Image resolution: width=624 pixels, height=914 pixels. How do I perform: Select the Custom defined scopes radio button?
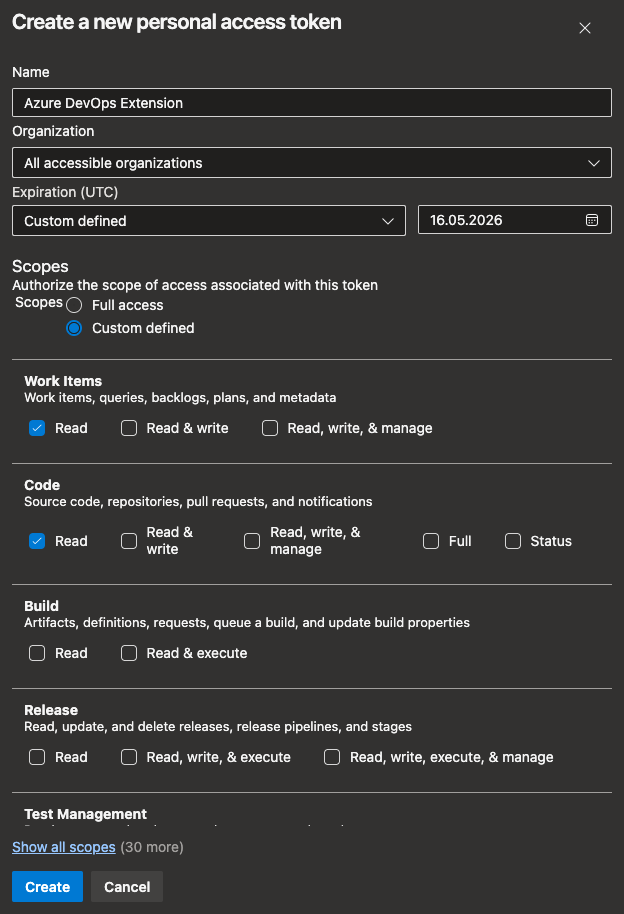coord(74,328)
